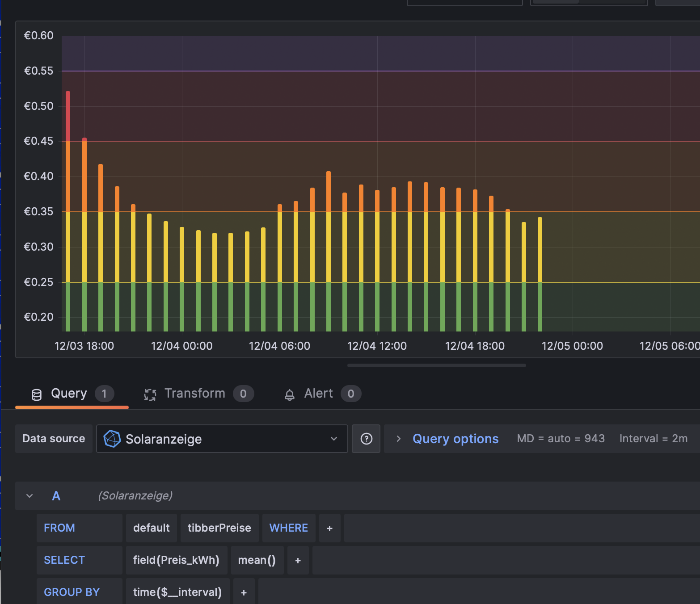The width and height of the screenshot is (700, 604).
Task: Click the time($__interval) group by segment
Action: click(x=177, y=592)
